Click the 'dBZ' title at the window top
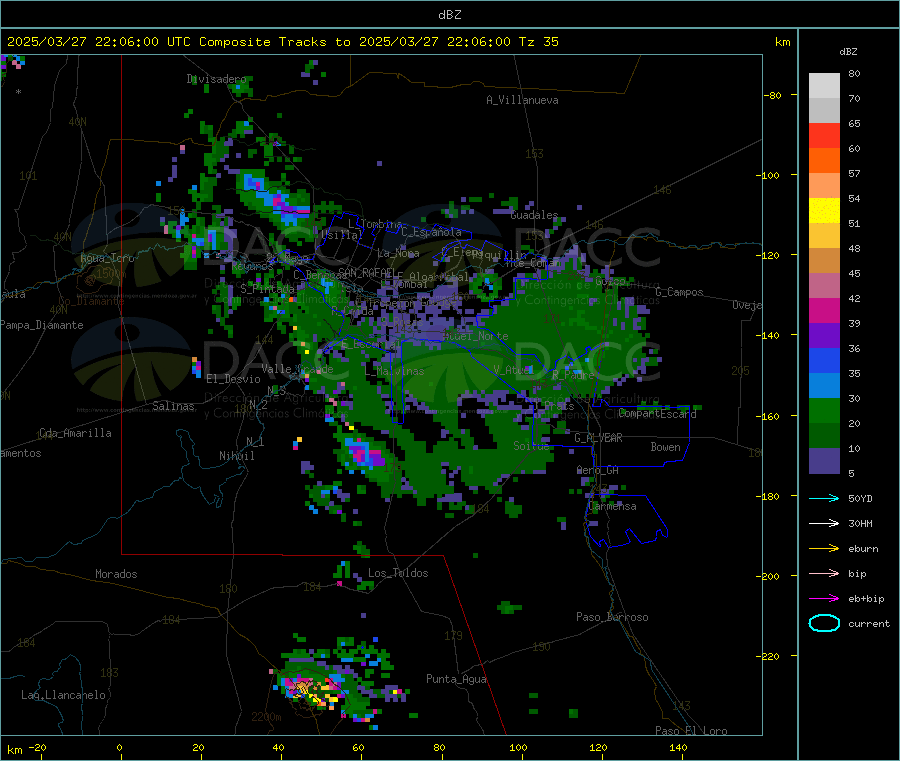Viewport: 900px width, 761px height. 449,15
